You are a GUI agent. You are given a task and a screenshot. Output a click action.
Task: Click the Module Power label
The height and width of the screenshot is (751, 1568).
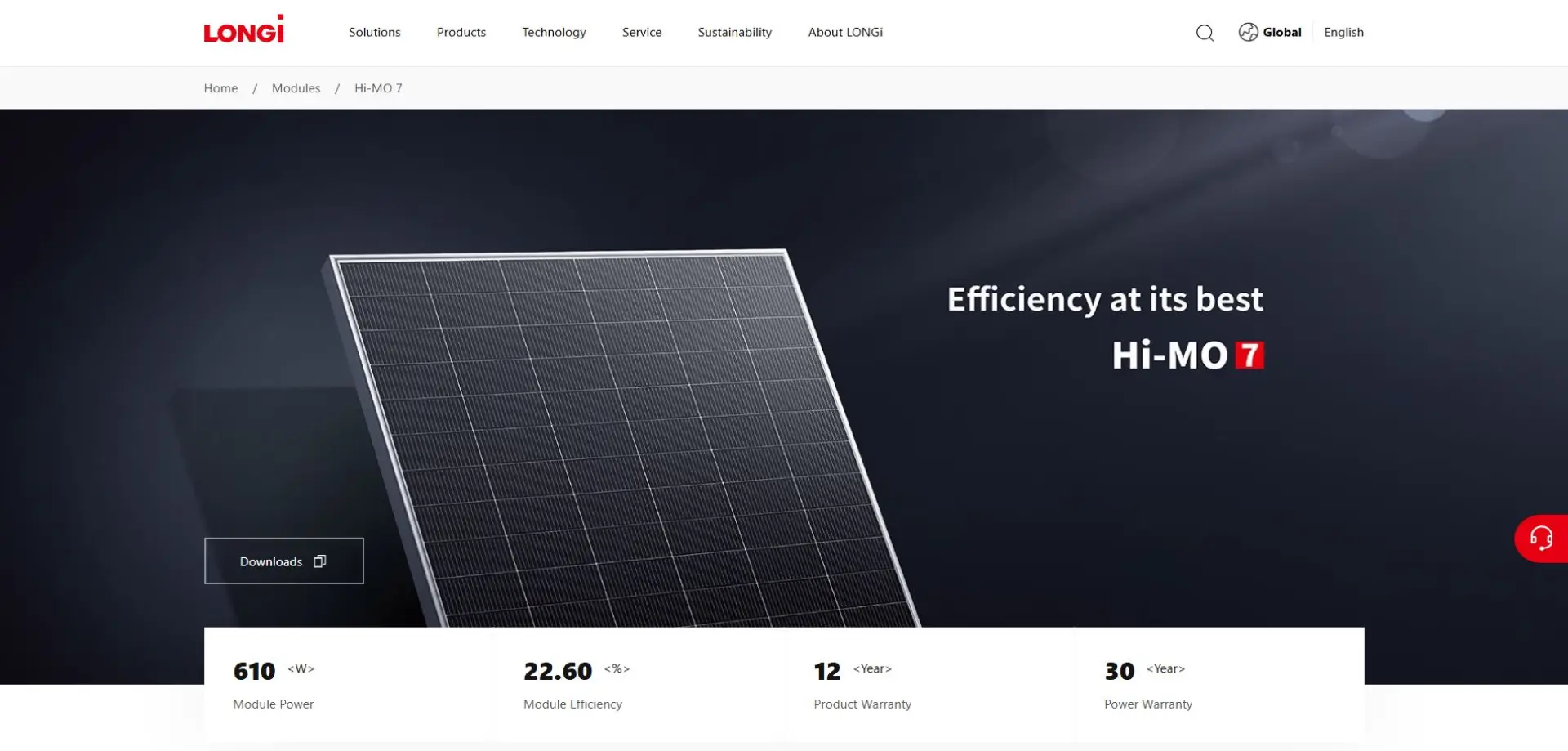coord(274,704)
